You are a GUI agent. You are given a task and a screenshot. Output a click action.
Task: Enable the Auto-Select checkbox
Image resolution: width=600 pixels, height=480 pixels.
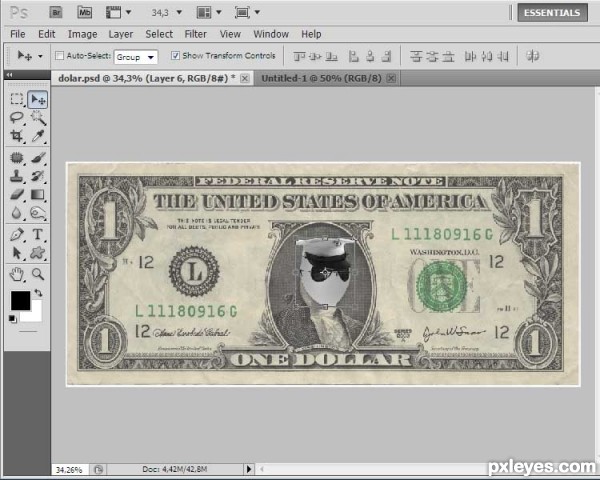(59, 56)
